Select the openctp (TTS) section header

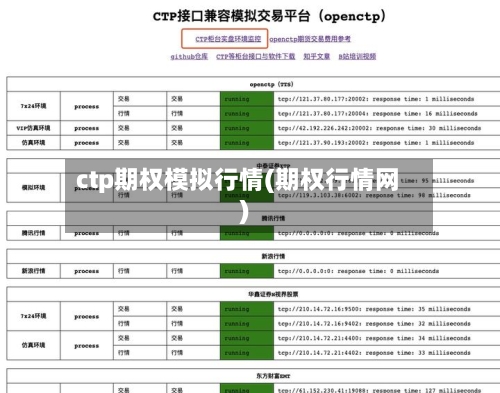click(272, 84)
